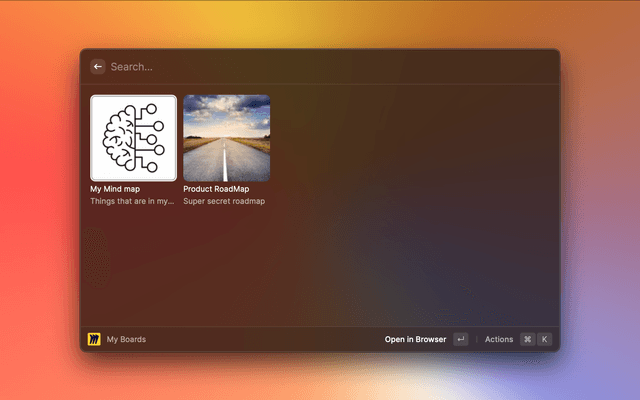This screenshot has width=640, height=400.
Task: Click the Return key icon
Action: tap(460, 339)
